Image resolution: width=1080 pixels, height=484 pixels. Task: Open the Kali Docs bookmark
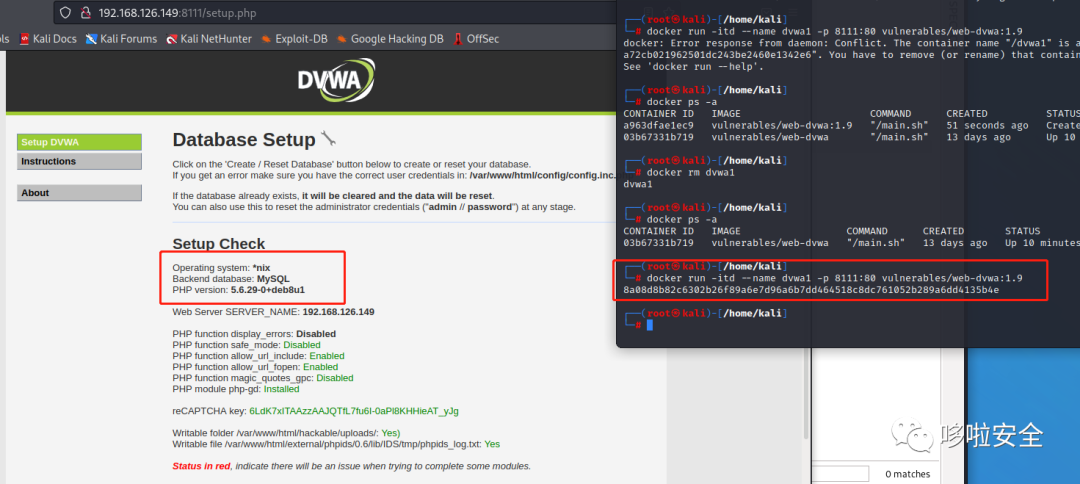click(x=48, y=39)
